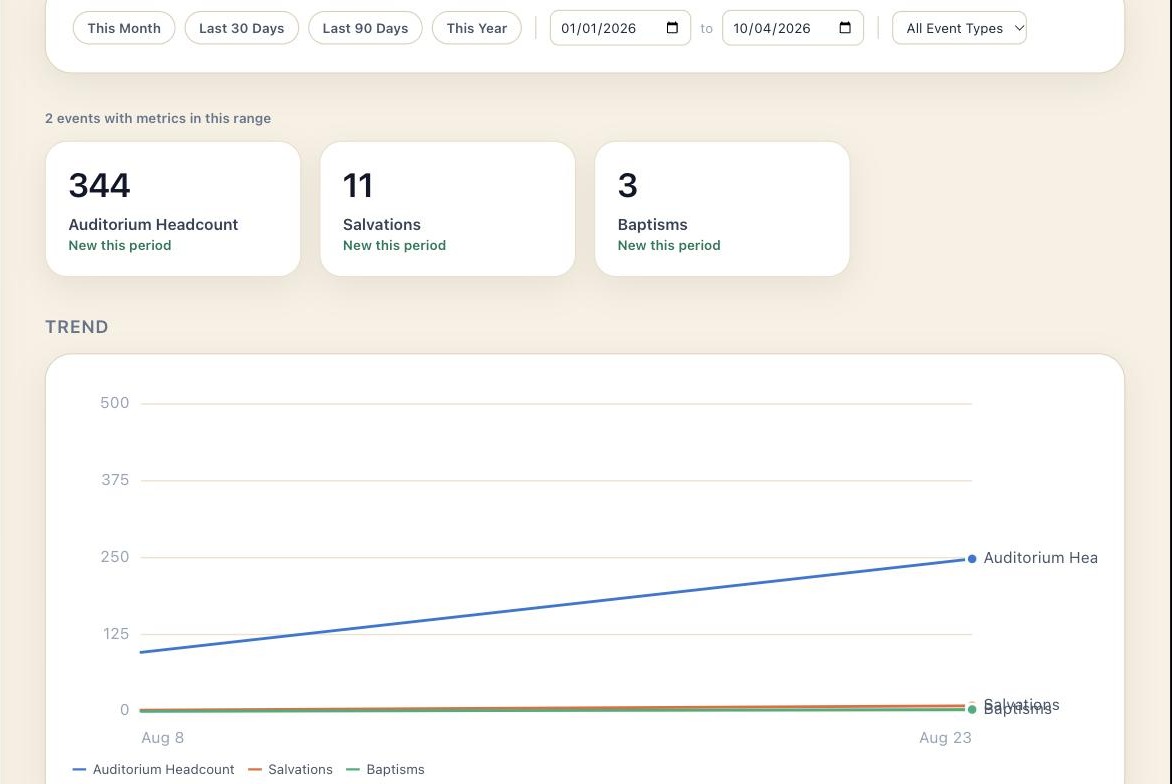
Task: Click the TREND section heading
Action: click(x=76, y=327)
